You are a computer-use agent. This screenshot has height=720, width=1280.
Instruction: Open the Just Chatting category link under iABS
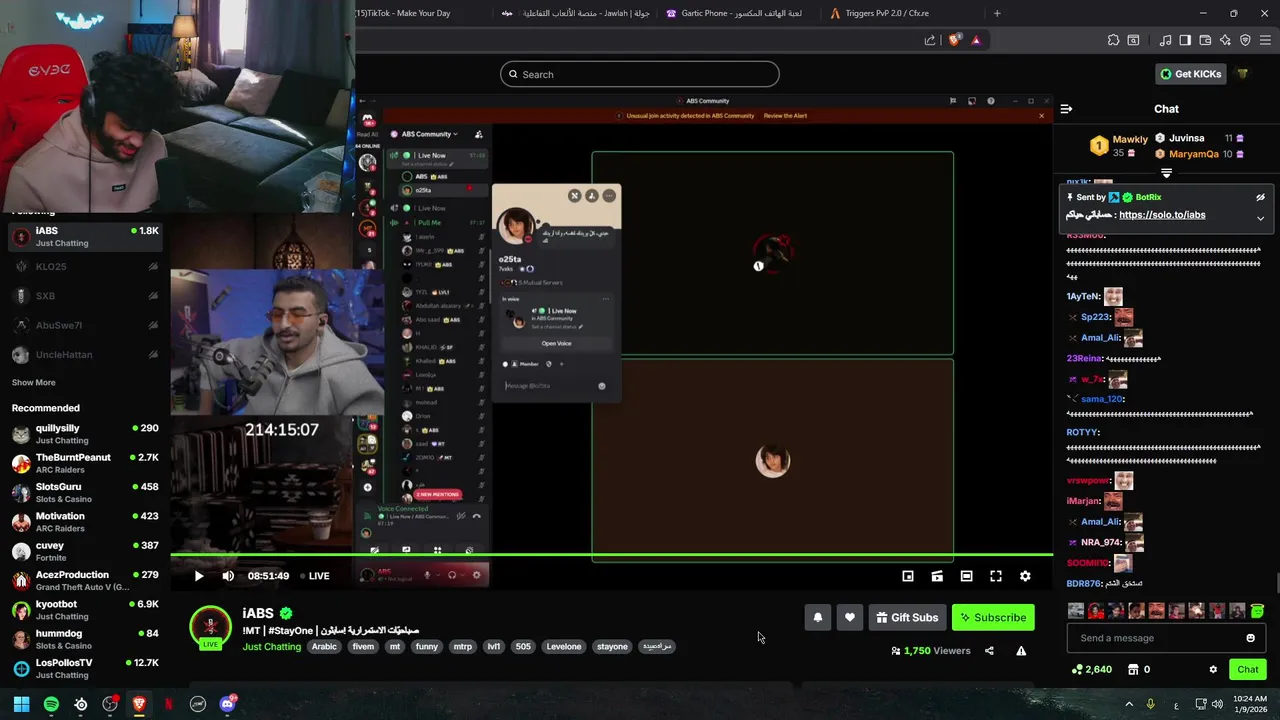pyautogui.click(x=272, y=647)
